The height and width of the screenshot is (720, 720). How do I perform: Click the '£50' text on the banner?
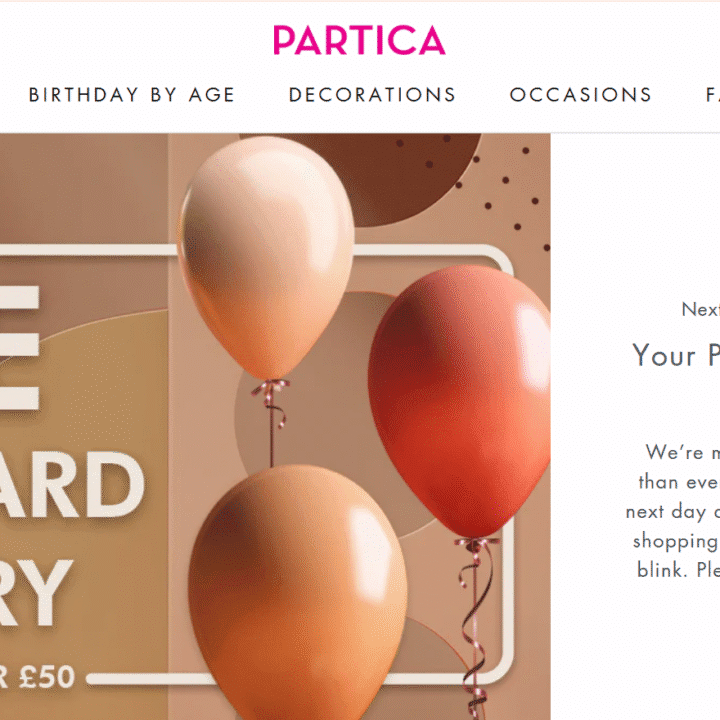47,677
